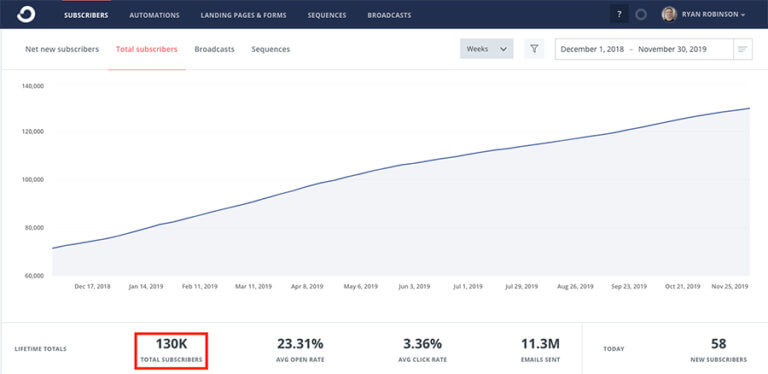Open Landing Pages & Forms
768x374 pixels.
(243, 15)
